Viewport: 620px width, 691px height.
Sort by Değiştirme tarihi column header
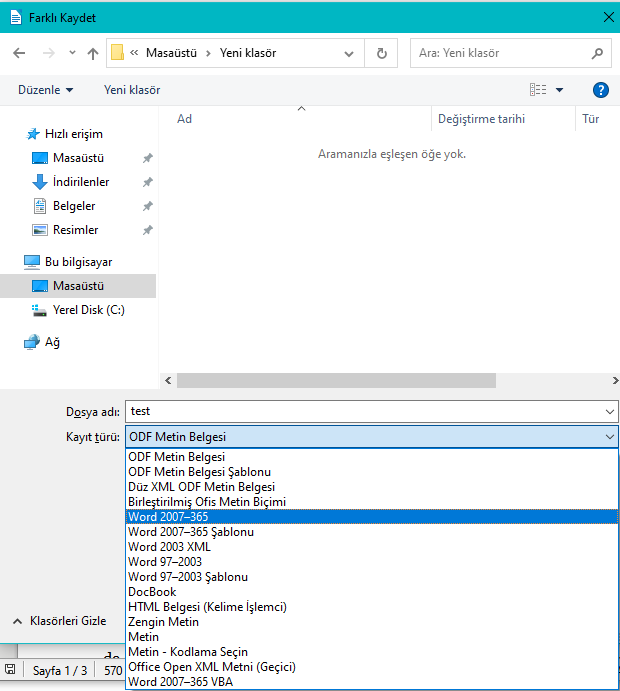pyautogui.click(x=481, y=119)
